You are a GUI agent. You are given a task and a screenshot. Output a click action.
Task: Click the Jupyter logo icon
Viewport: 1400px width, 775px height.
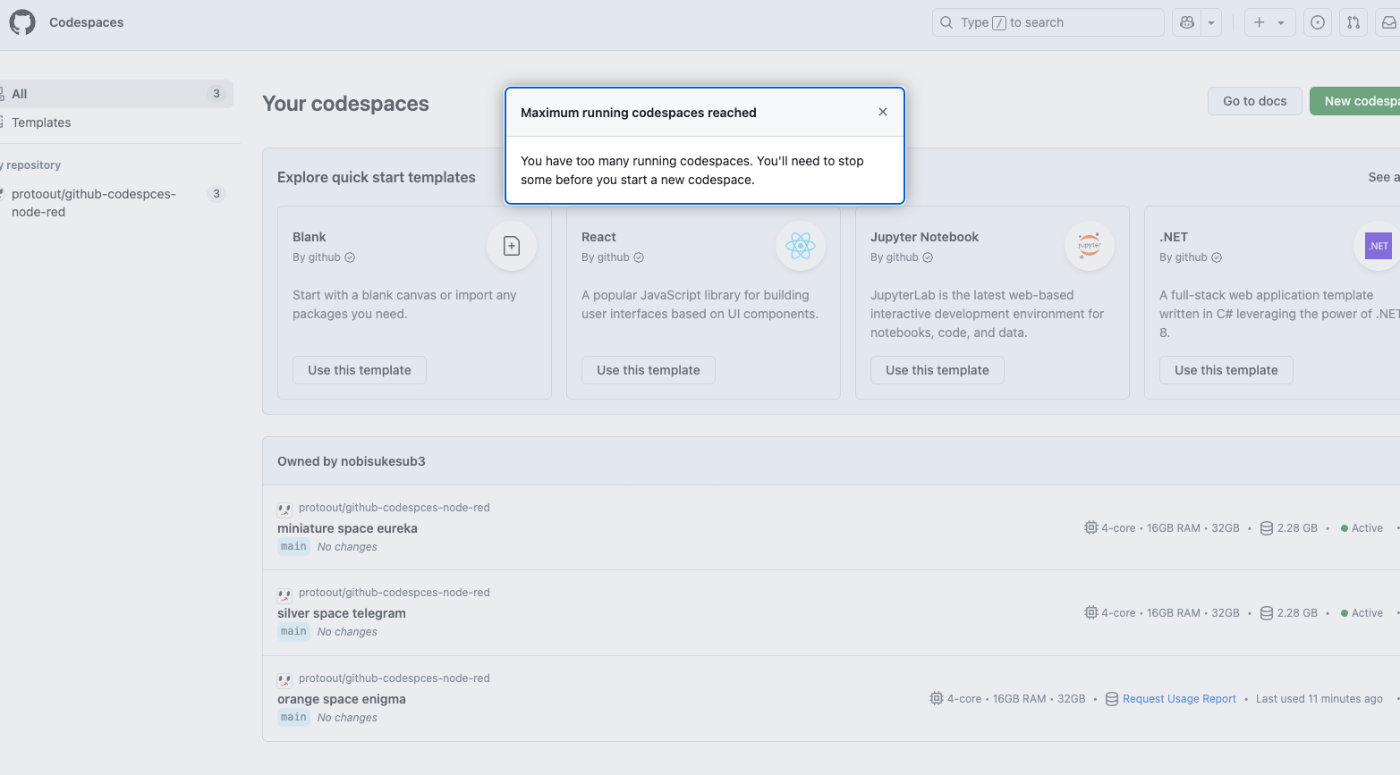point(1090,246)
